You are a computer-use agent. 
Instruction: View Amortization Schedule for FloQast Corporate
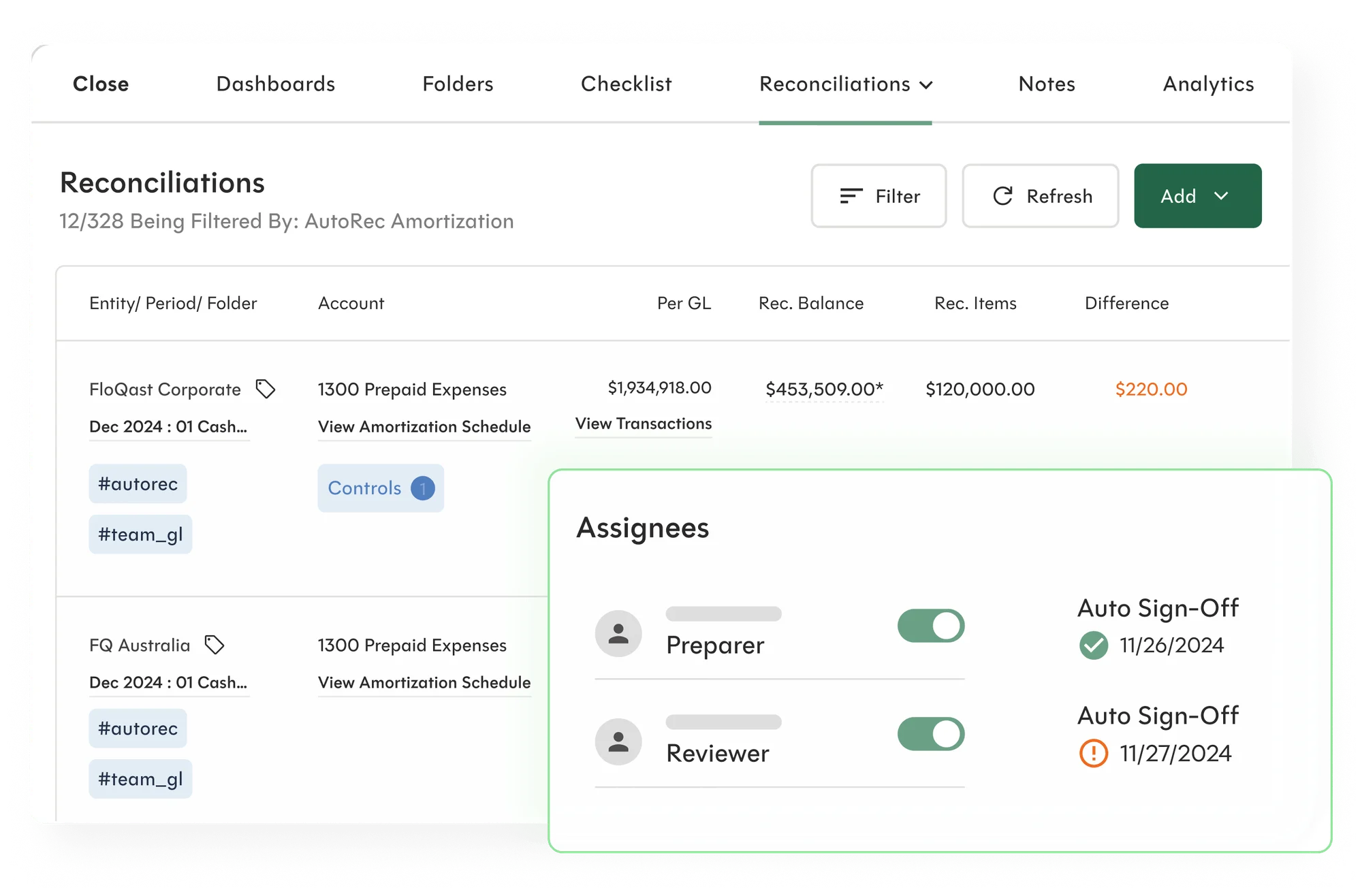[424, 426]
